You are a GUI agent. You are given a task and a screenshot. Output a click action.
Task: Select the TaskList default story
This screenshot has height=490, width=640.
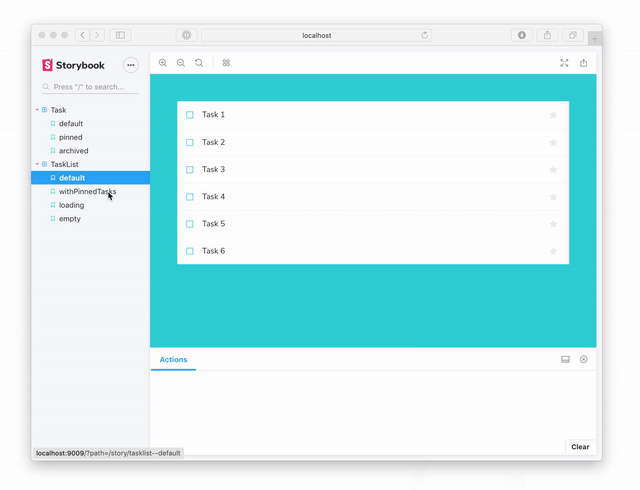tap(91, 178)
